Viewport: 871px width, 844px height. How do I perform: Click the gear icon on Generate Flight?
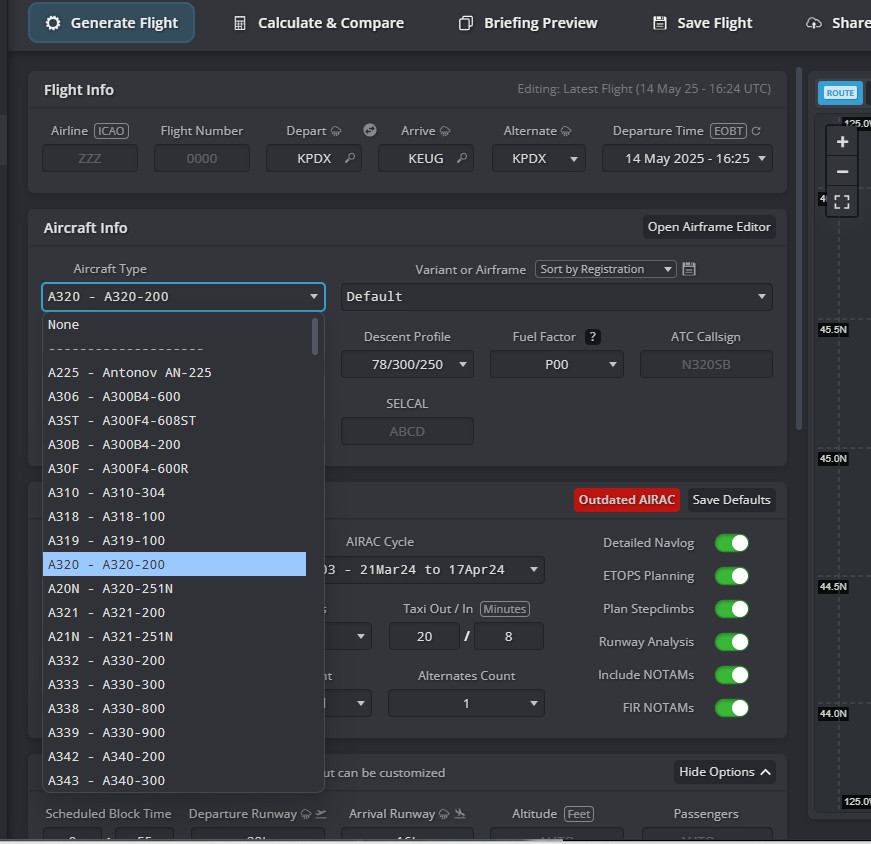pyautogui.click(x=53, y=23)
